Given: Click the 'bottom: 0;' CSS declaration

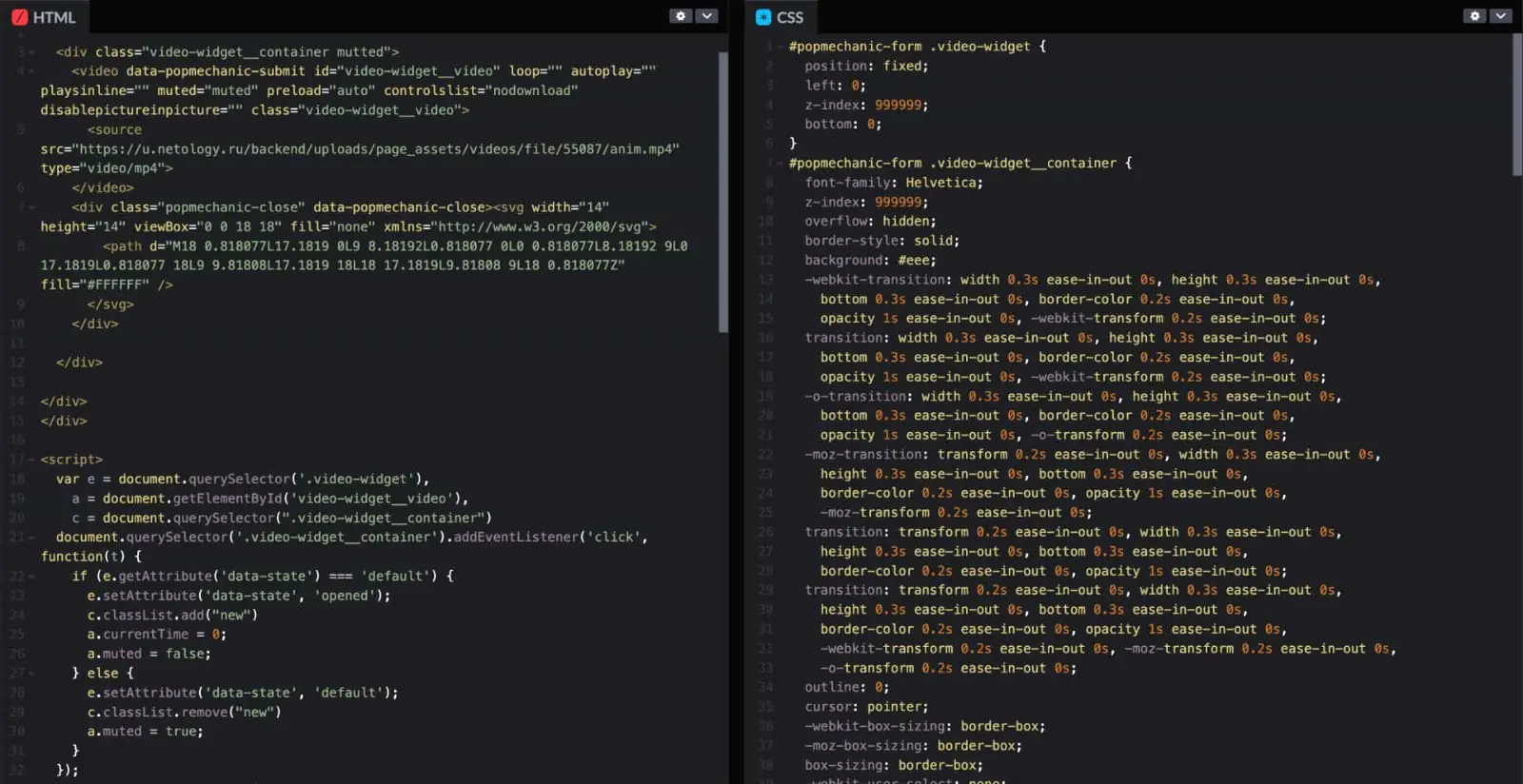Looking at the screenshot, I should tap(842, 125).
